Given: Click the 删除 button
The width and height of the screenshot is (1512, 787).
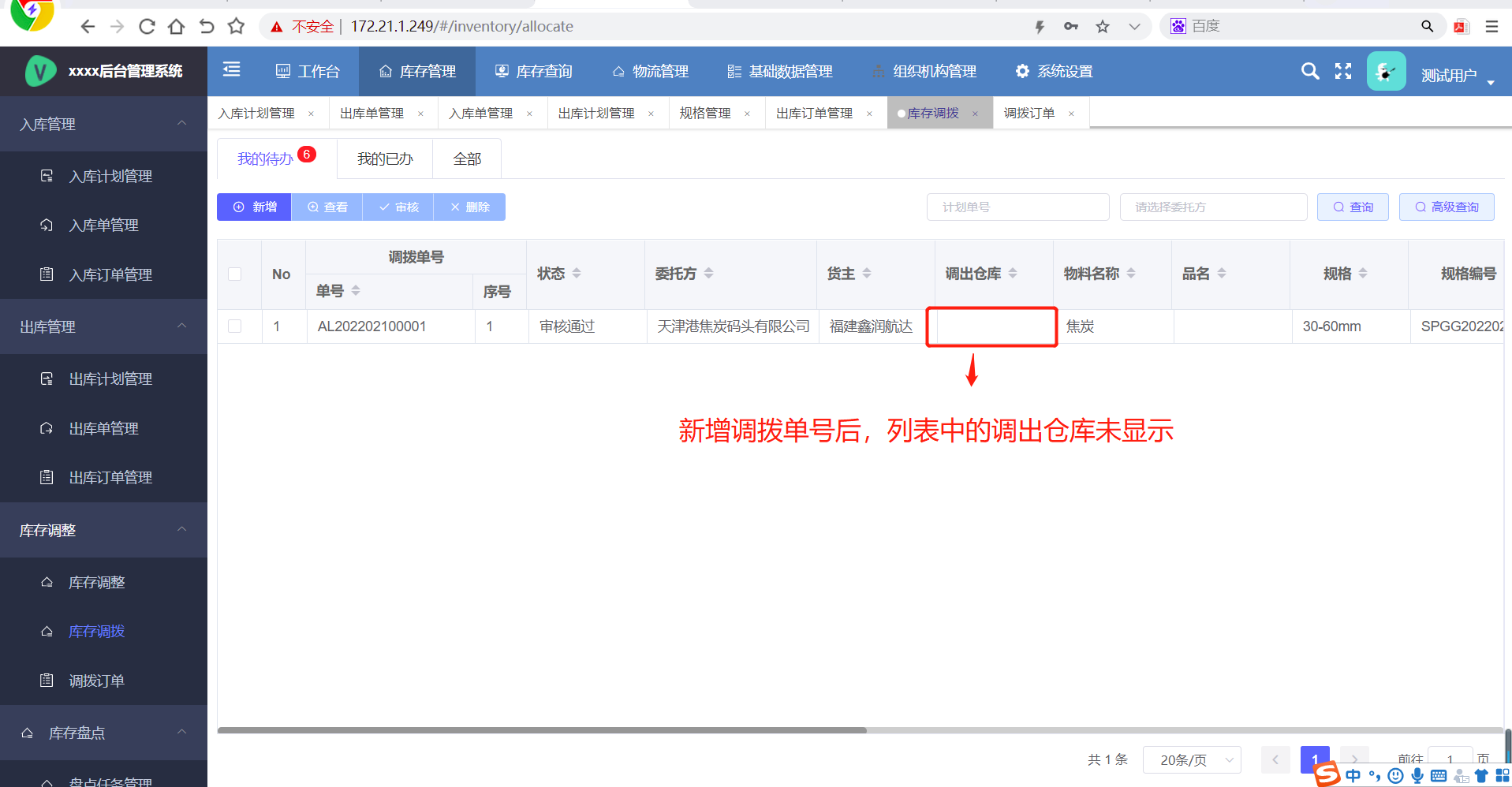Looking at the screenshot, I should pyautogui.click(x=469, y=207).
